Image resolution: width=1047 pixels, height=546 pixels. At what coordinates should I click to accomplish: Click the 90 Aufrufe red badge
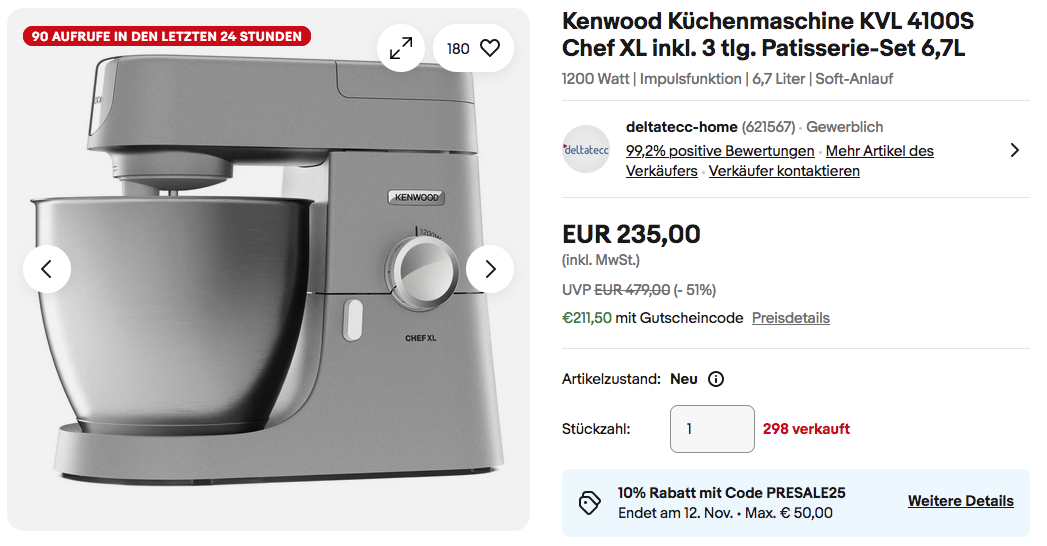click(167, 37)
